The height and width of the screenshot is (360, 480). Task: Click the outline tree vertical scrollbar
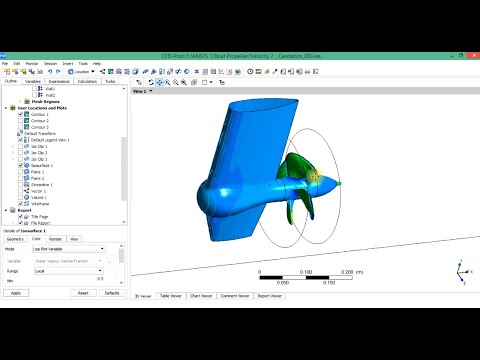[x=124, y=169]
